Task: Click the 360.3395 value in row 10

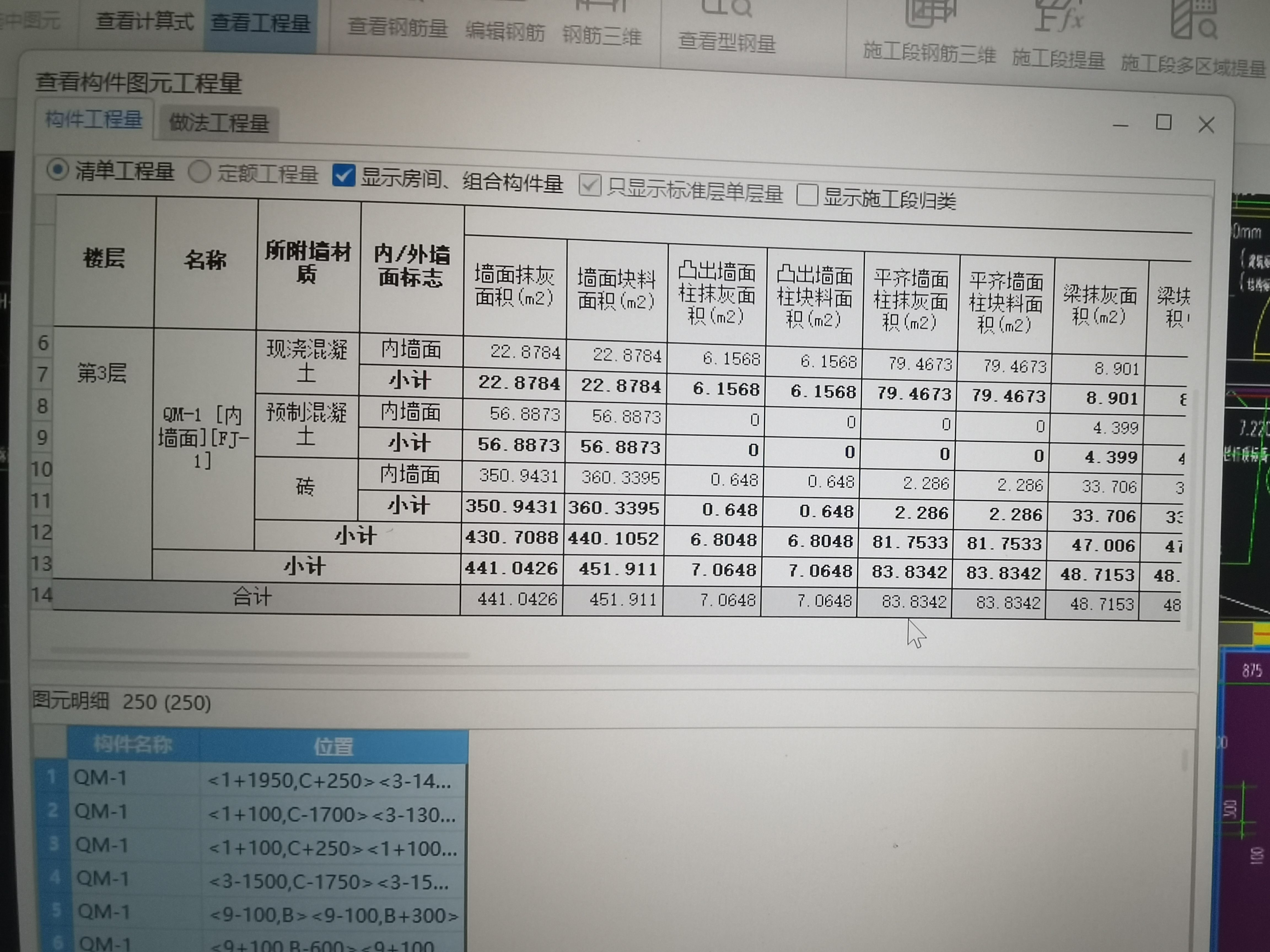Action: click(x=615, y=478)
